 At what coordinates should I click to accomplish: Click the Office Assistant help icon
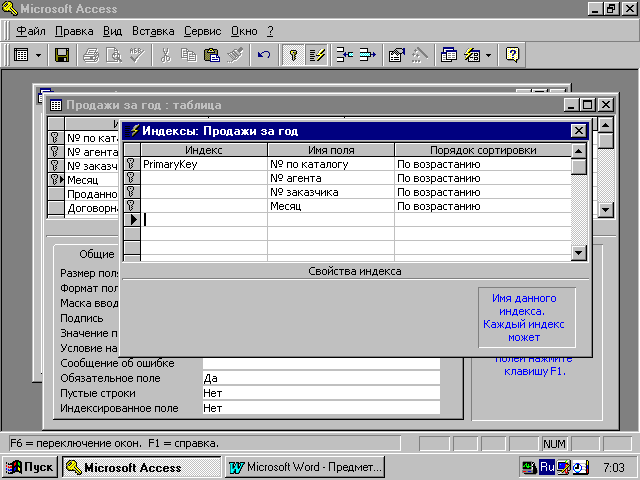[512, 55]
